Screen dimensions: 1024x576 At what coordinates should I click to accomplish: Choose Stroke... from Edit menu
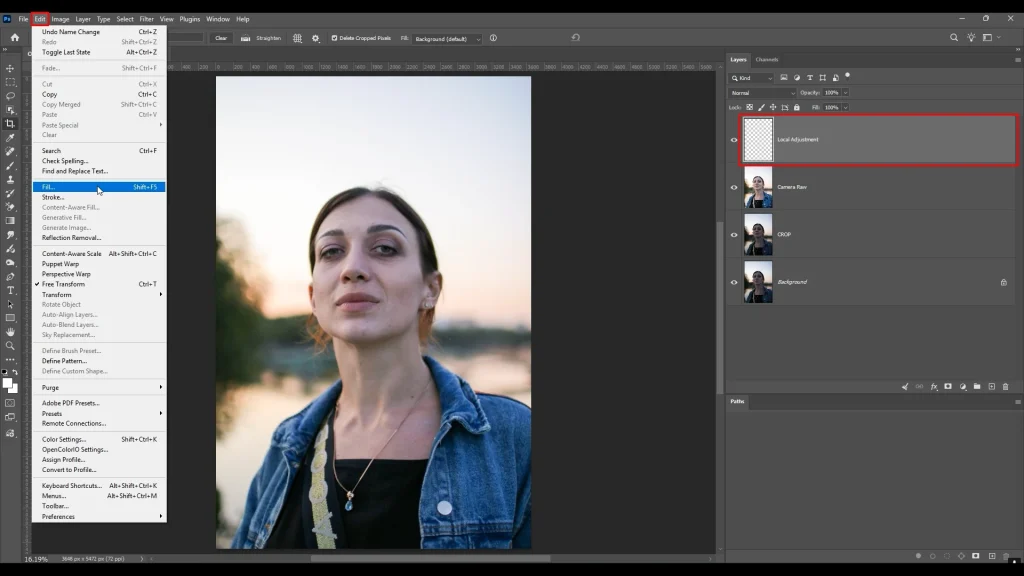click(99, 197)
